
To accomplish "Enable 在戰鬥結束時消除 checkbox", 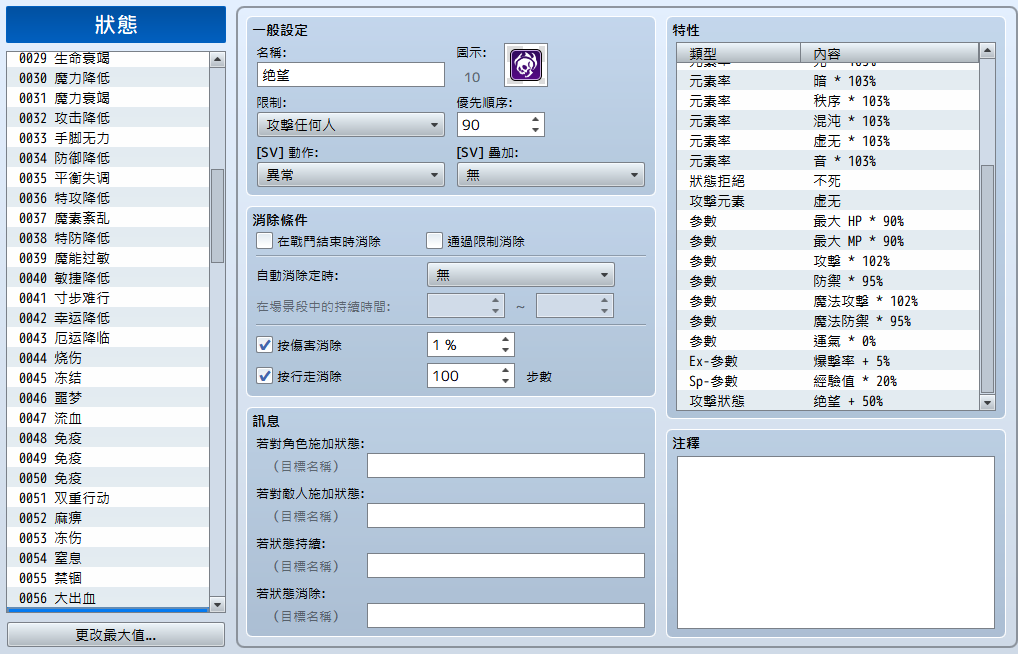I will [x=264, y=241].
